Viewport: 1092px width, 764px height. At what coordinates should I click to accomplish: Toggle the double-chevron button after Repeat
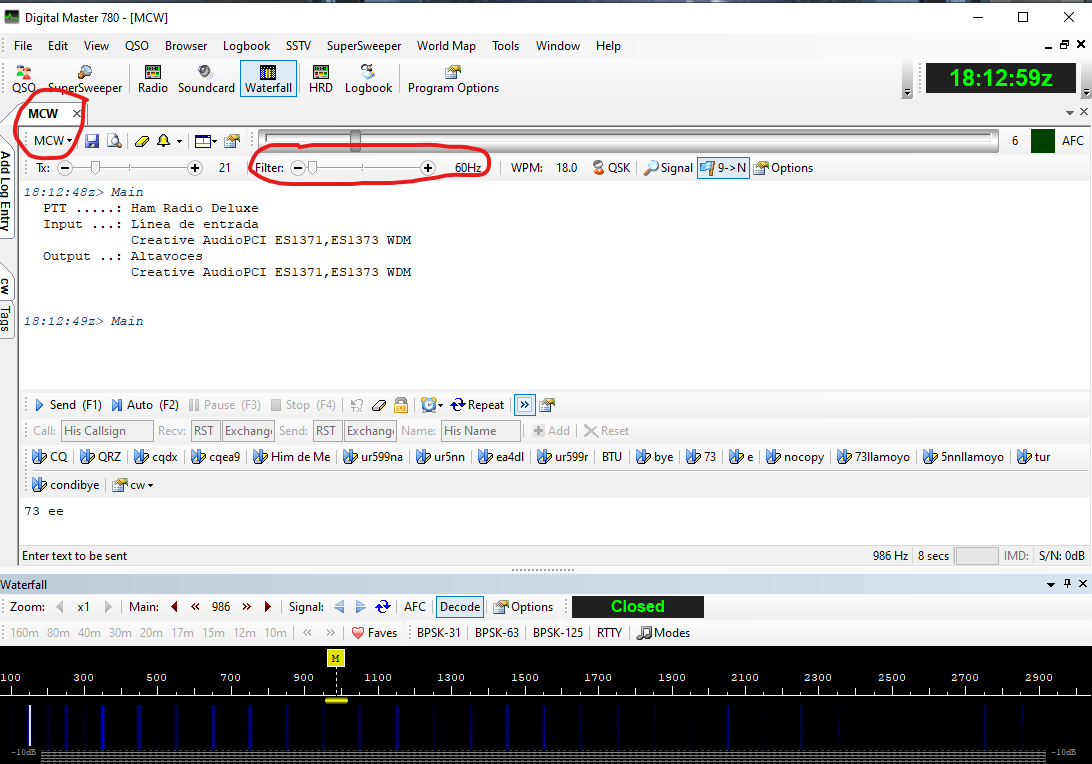click(524, 405)
